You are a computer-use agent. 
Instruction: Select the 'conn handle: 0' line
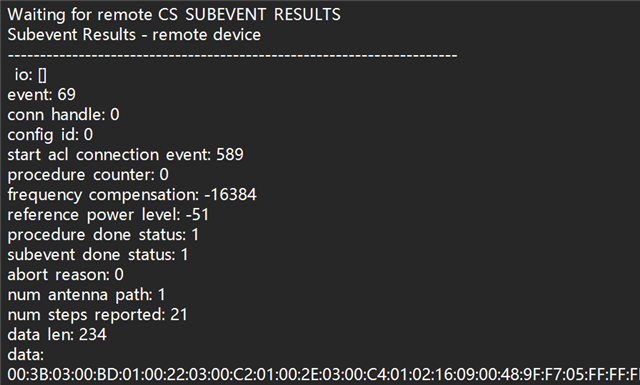pyautogui.click(x=63, y=115)
